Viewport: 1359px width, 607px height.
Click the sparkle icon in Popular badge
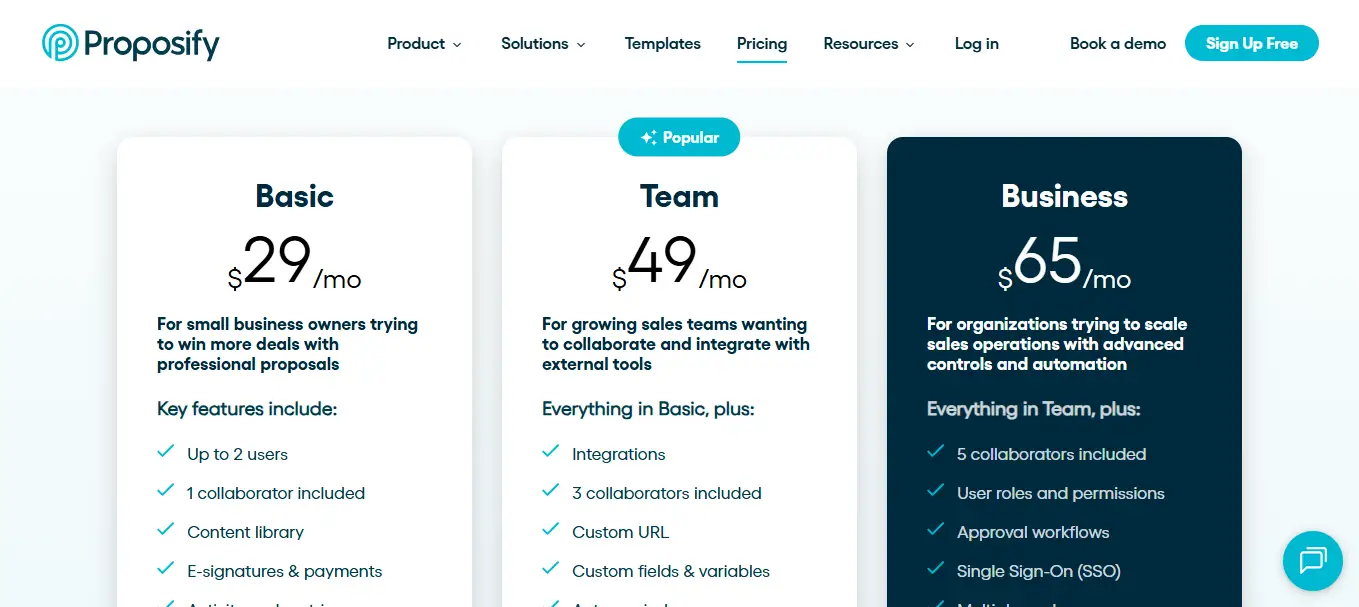click(x=649, y=138)
